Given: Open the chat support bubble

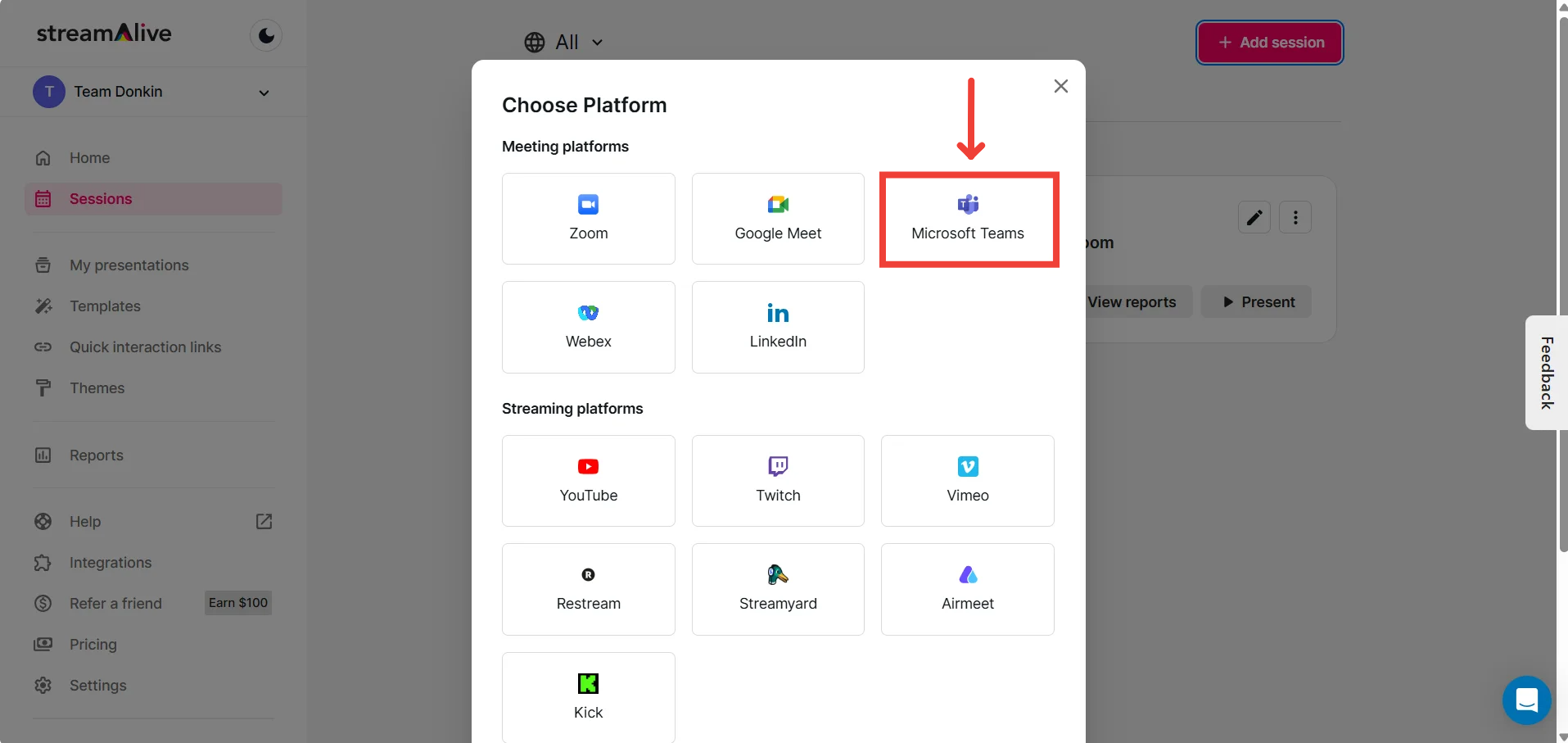Looking at the screenshot, I should [x=1526, y=700].
